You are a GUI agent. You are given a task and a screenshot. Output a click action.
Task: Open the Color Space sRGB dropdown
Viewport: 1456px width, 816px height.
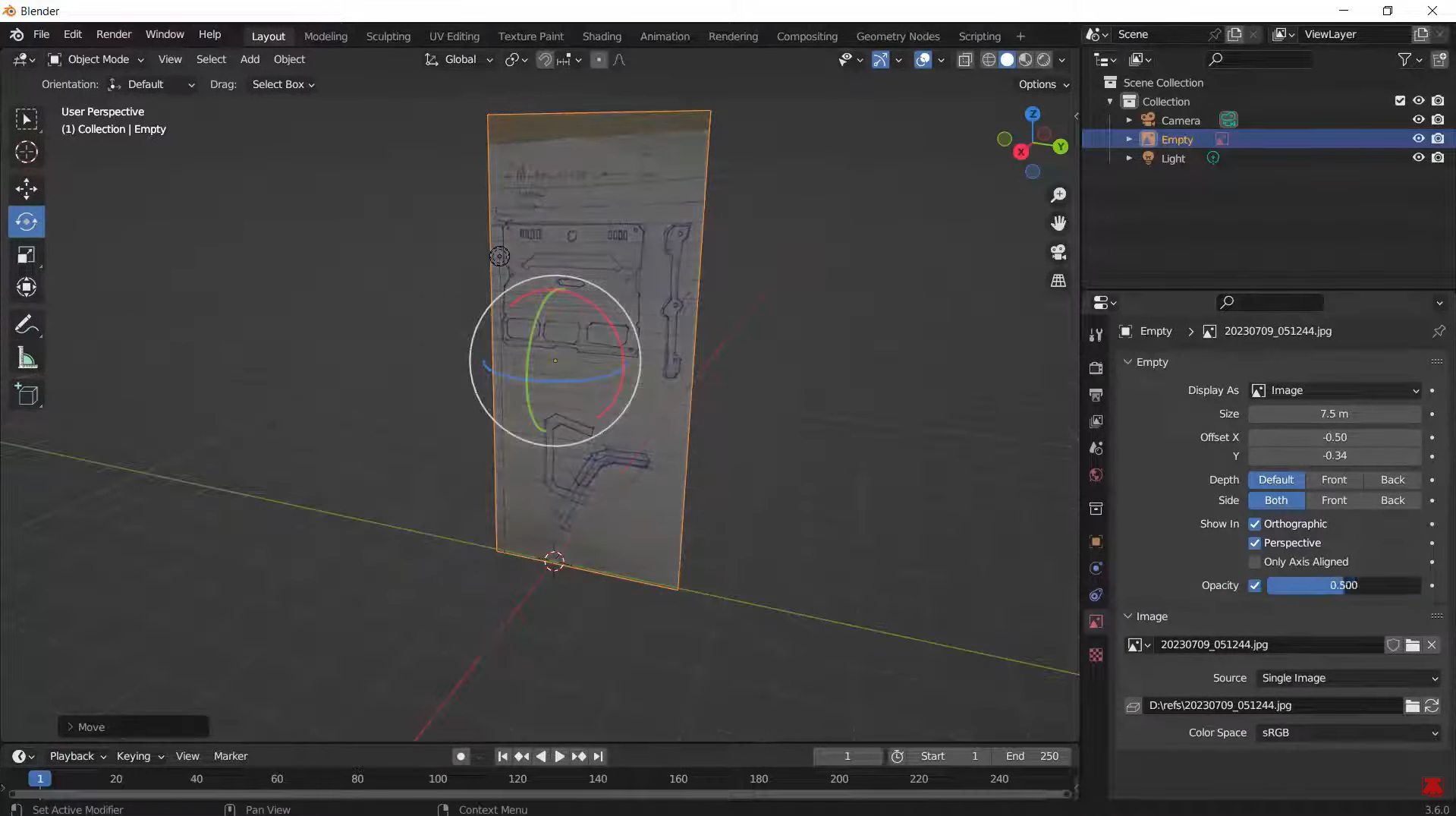click(x=1348, y=733)
